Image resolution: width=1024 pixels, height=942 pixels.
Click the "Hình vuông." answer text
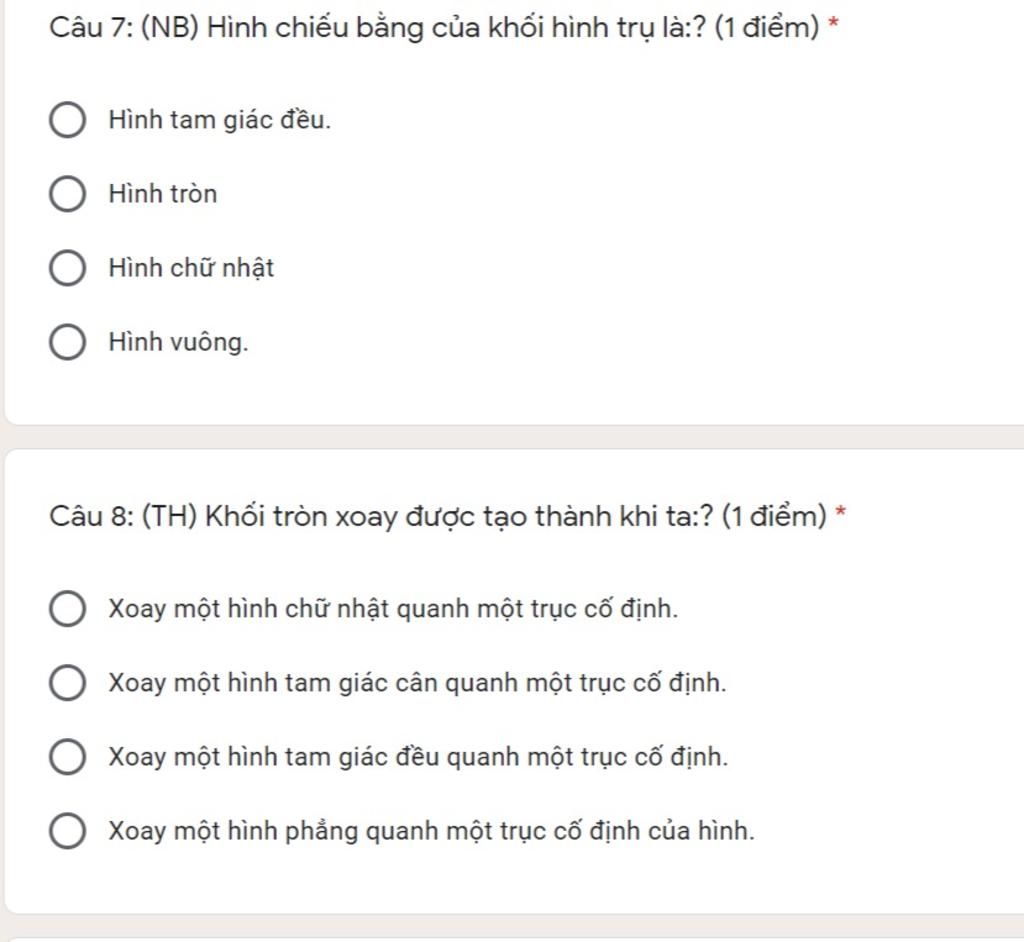tap(178, 342)
